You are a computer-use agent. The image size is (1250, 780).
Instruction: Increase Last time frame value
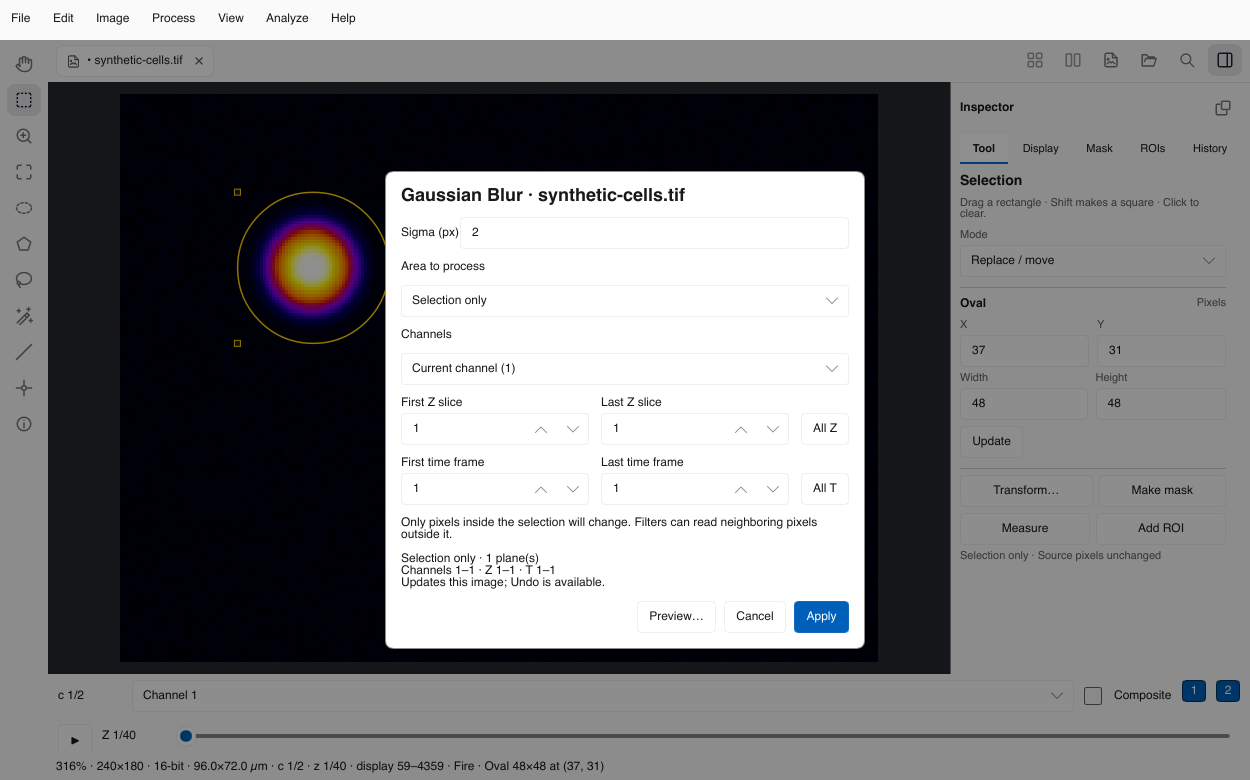click(x=741, y=489)
